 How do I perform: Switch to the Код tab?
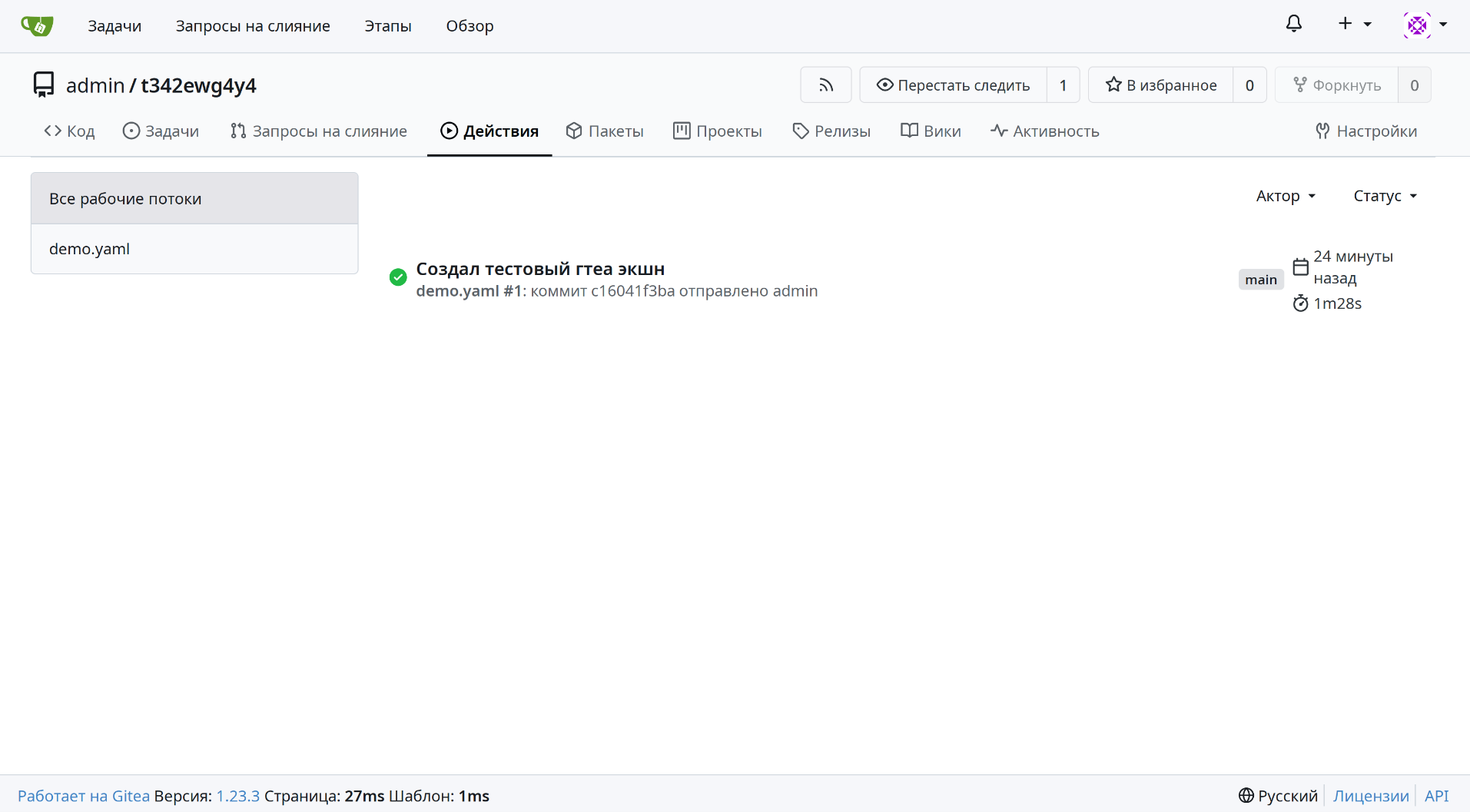[x=70, y=131]
